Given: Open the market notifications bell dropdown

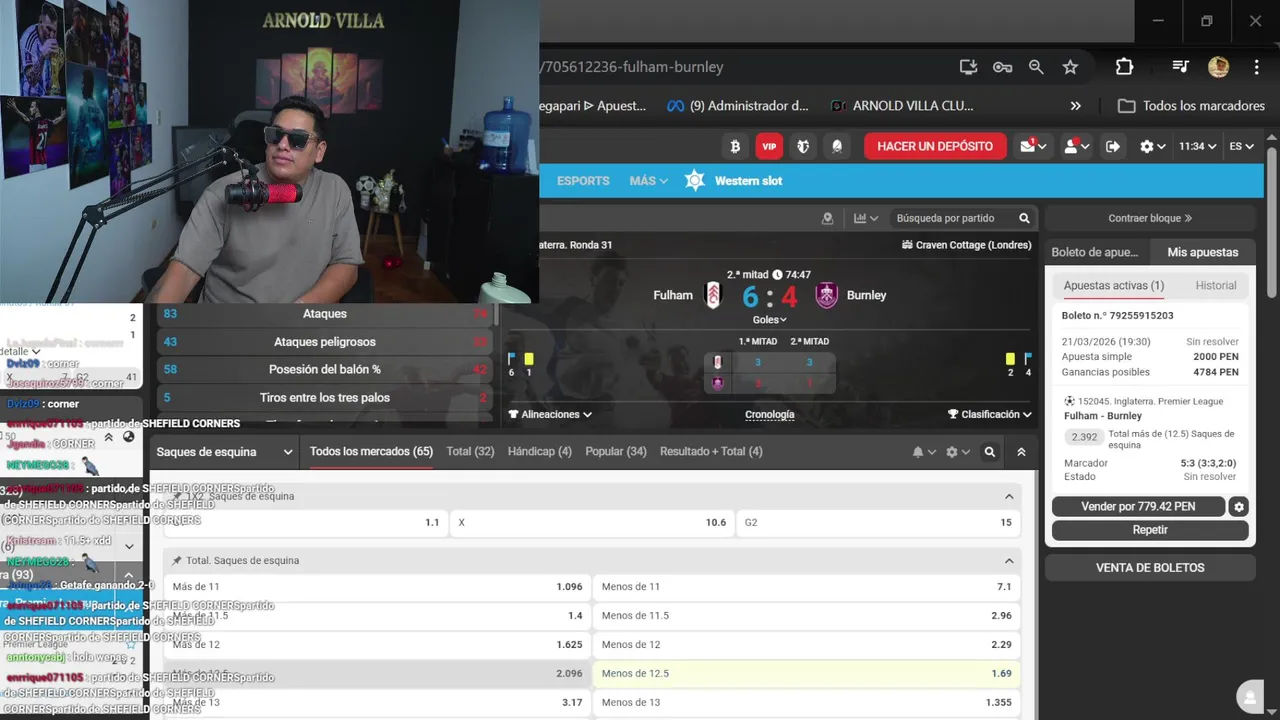Looking at the screenshot, I should 924,452.
